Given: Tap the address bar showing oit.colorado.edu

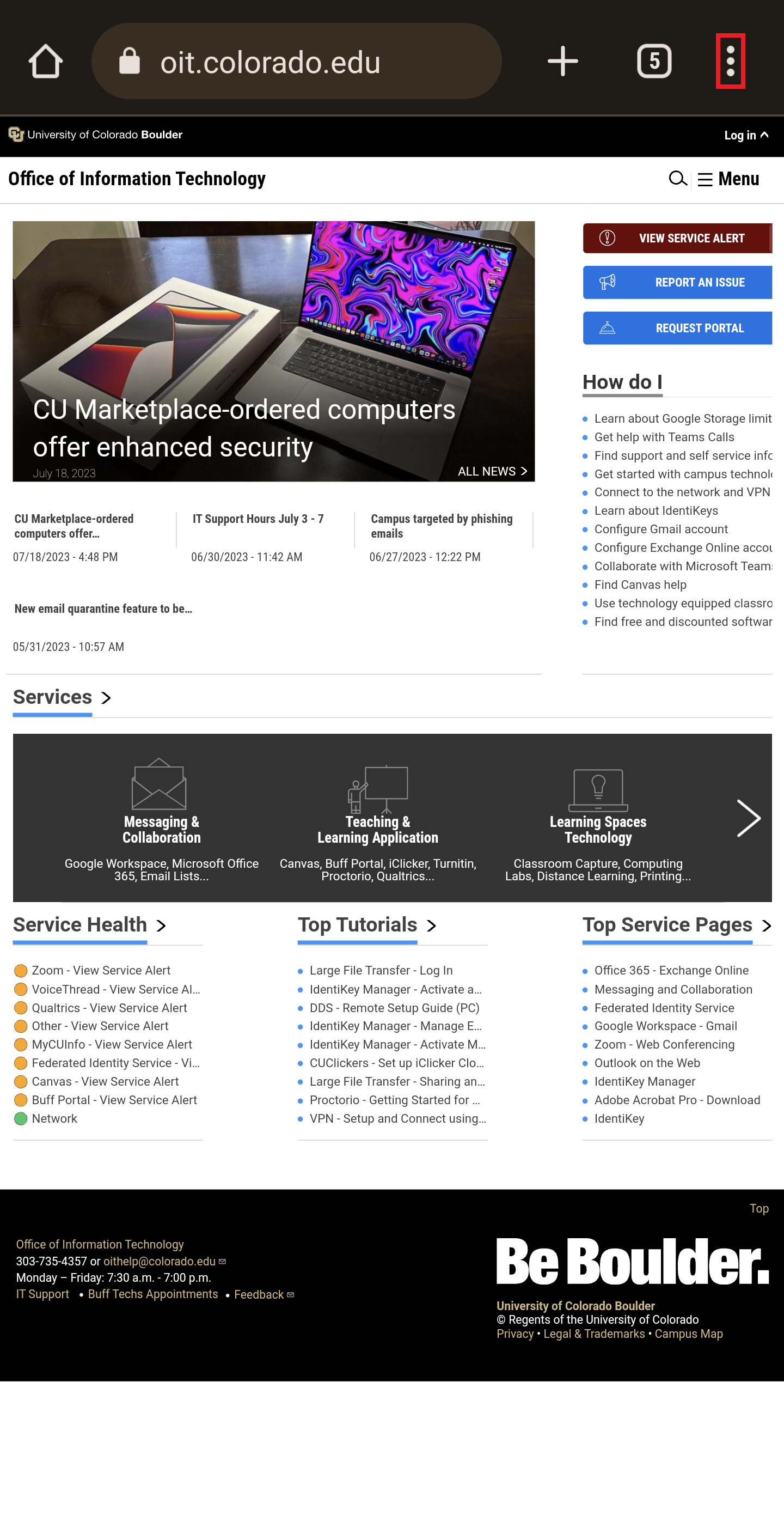Looking at the screenshot, I should point(297,62).
